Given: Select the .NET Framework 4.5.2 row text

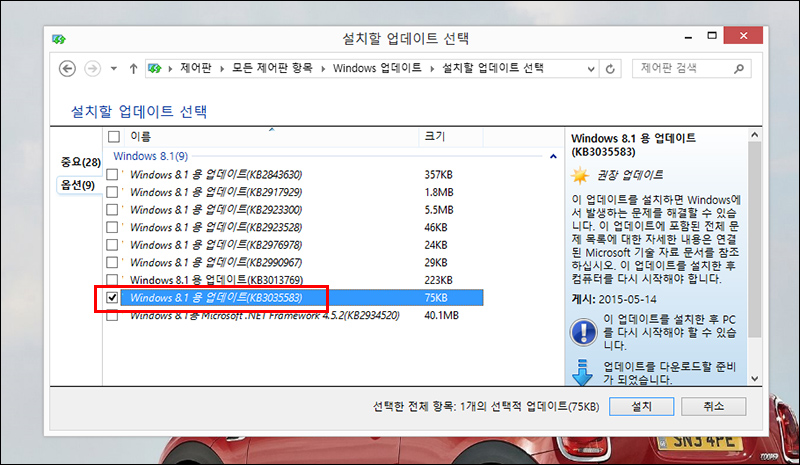Looking at the screenshot, I should point(265,315).
